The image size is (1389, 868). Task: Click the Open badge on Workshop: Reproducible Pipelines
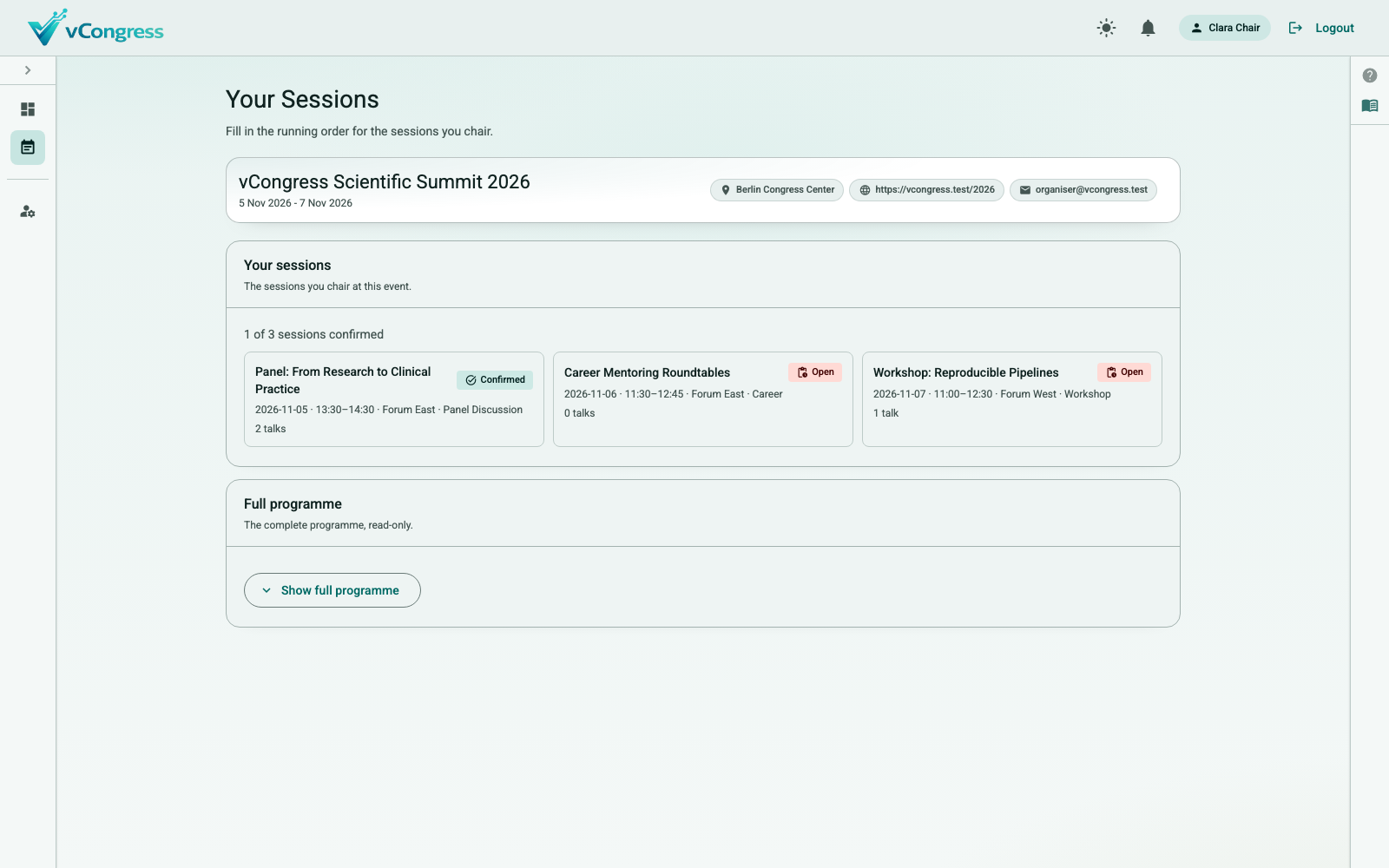1124,372
